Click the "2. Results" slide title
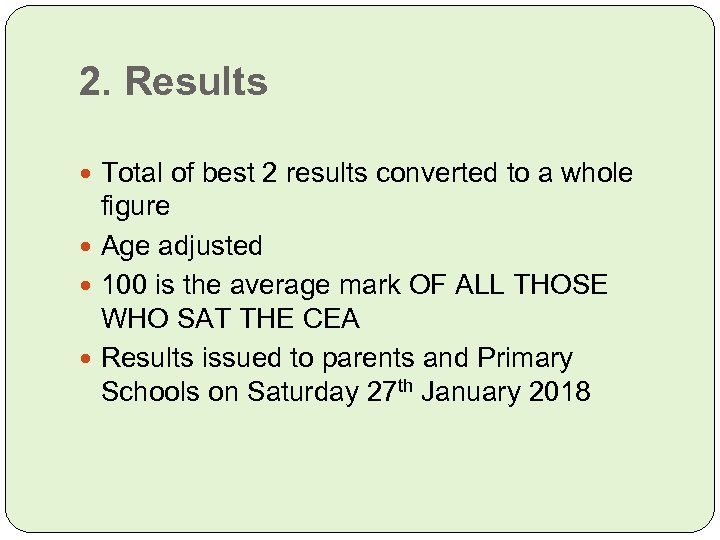Screen dimensions: 720x540 click(174, 82)
